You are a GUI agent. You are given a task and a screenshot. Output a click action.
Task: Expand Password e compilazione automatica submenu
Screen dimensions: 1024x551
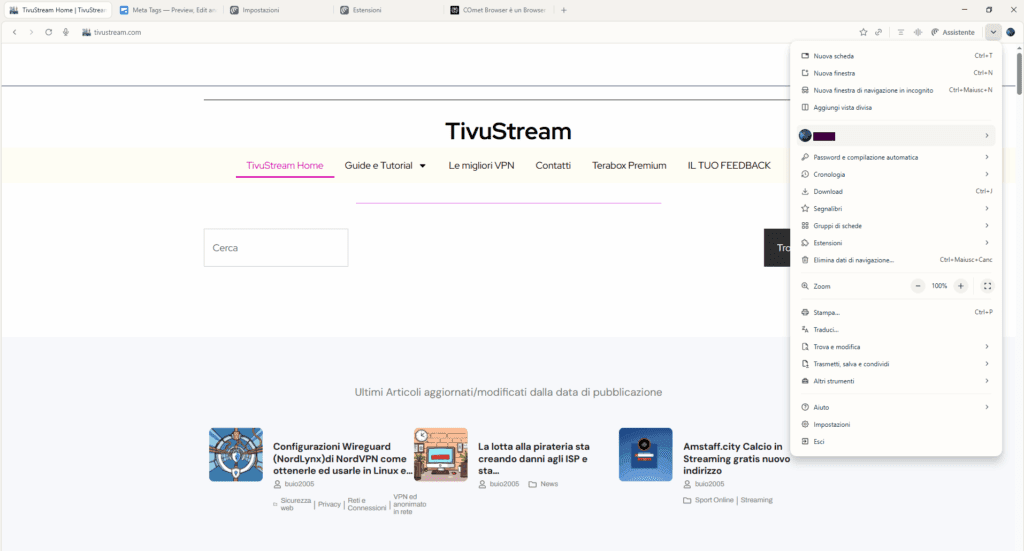(x=896, y=157)
